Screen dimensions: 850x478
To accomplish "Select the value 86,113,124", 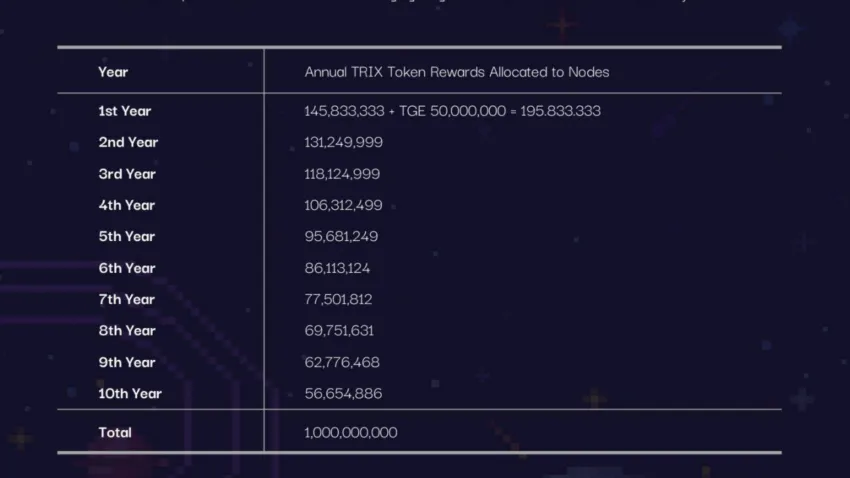I will [x=338, y=268].
